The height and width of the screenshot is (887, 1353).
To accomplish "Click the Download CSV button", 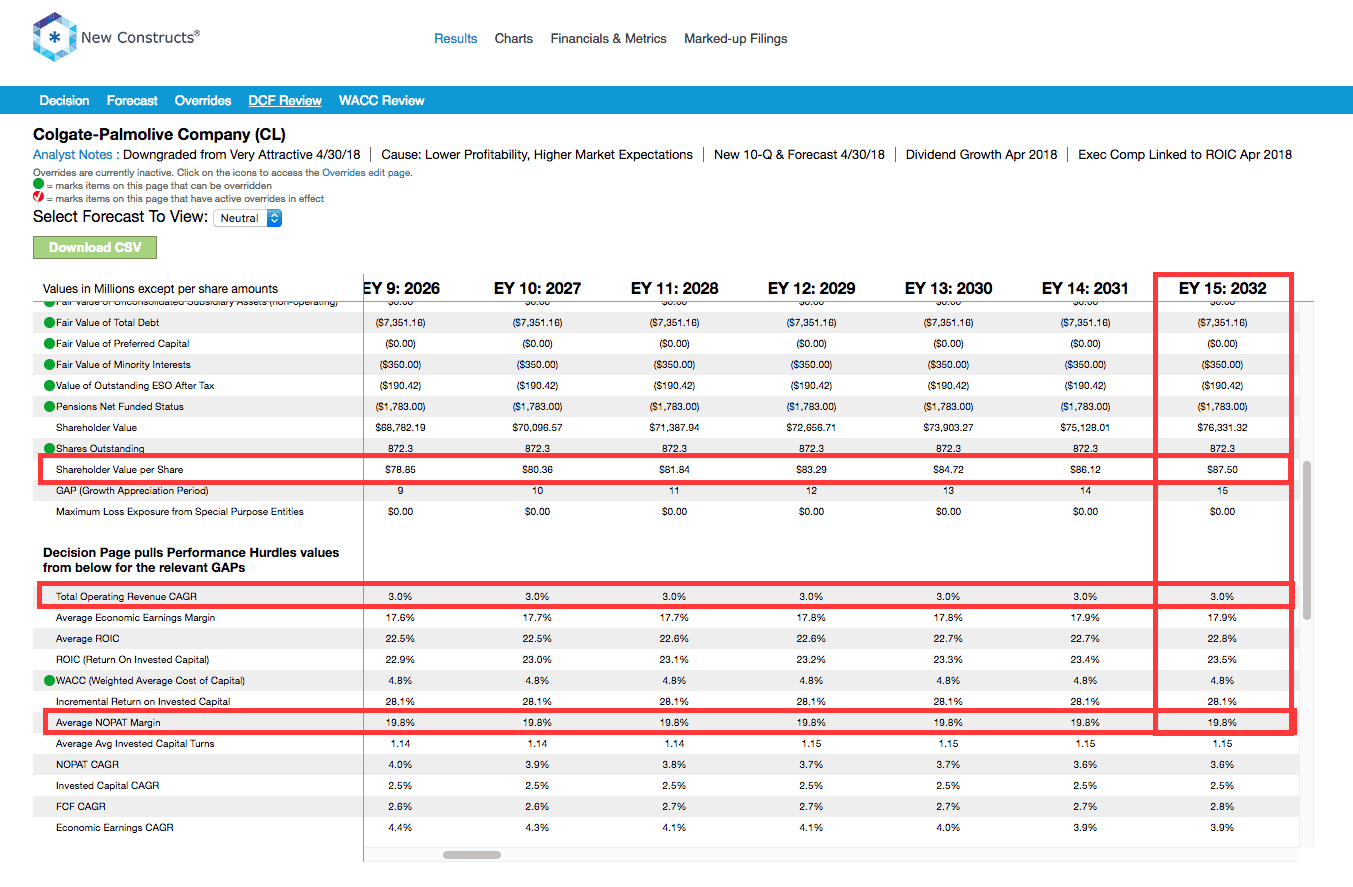I will [95, 247].
